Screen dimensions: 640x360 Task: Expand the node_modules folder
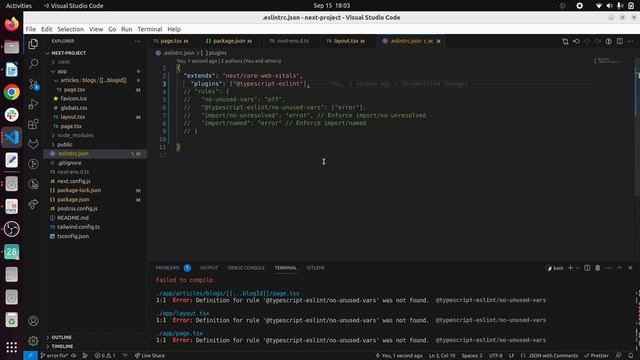tap(75, 135)
